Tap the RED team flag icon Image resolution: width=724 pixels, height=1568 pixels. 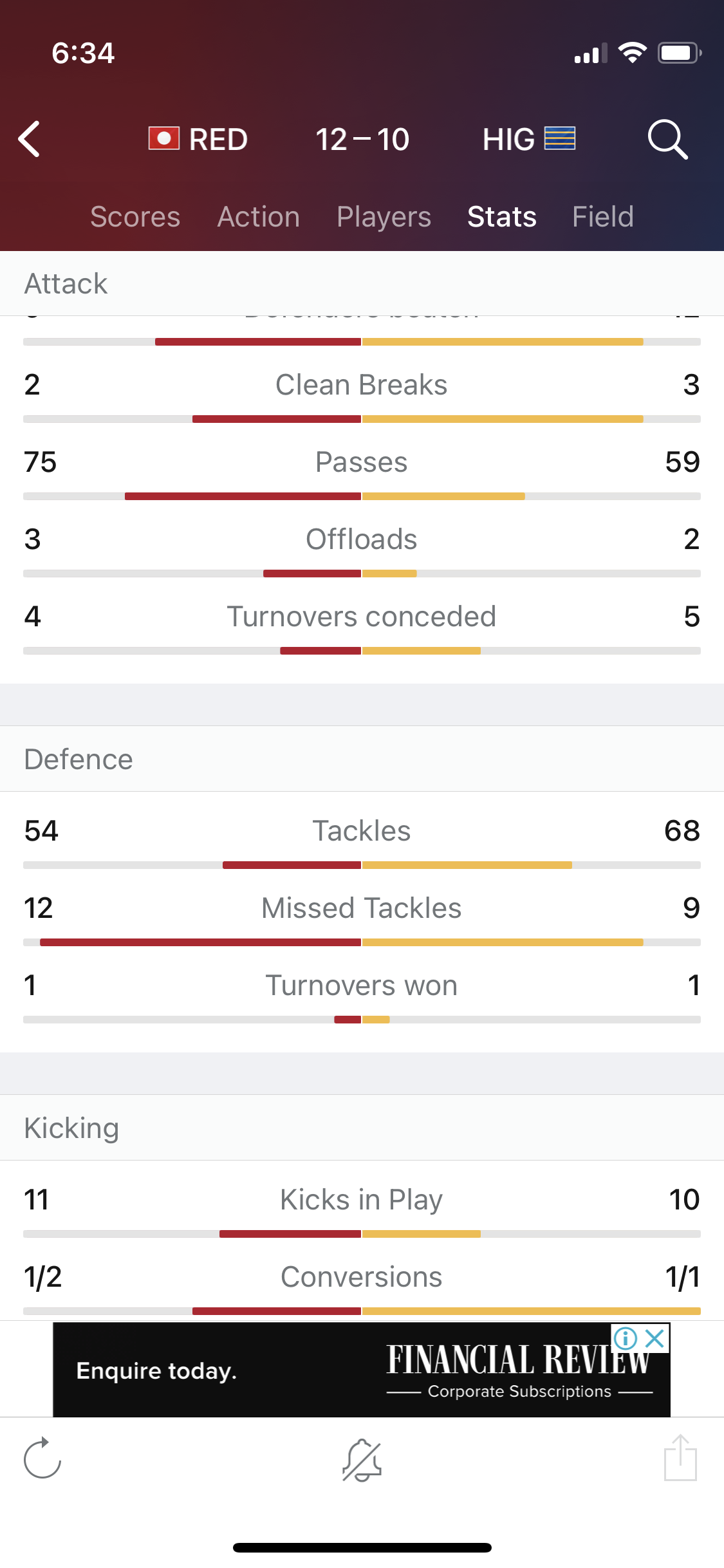pos(164,138)
